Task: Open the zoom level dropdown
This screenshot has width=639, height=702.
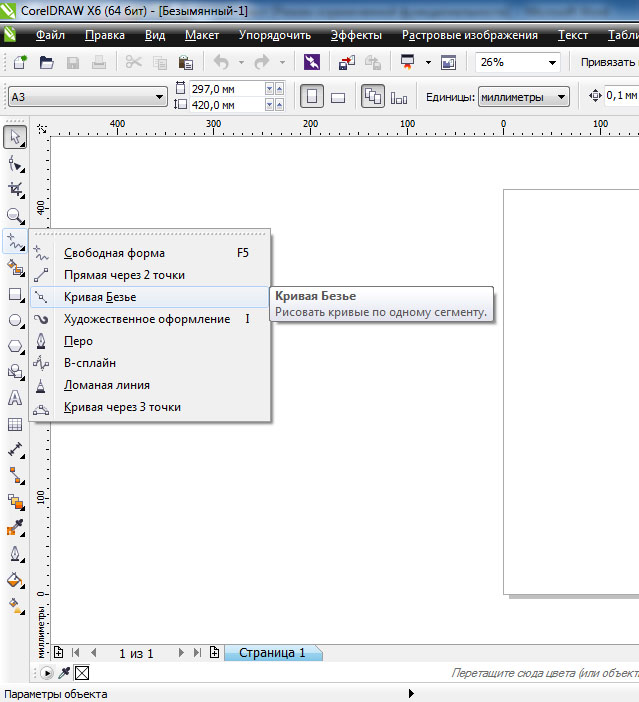Action: point(552,63)
